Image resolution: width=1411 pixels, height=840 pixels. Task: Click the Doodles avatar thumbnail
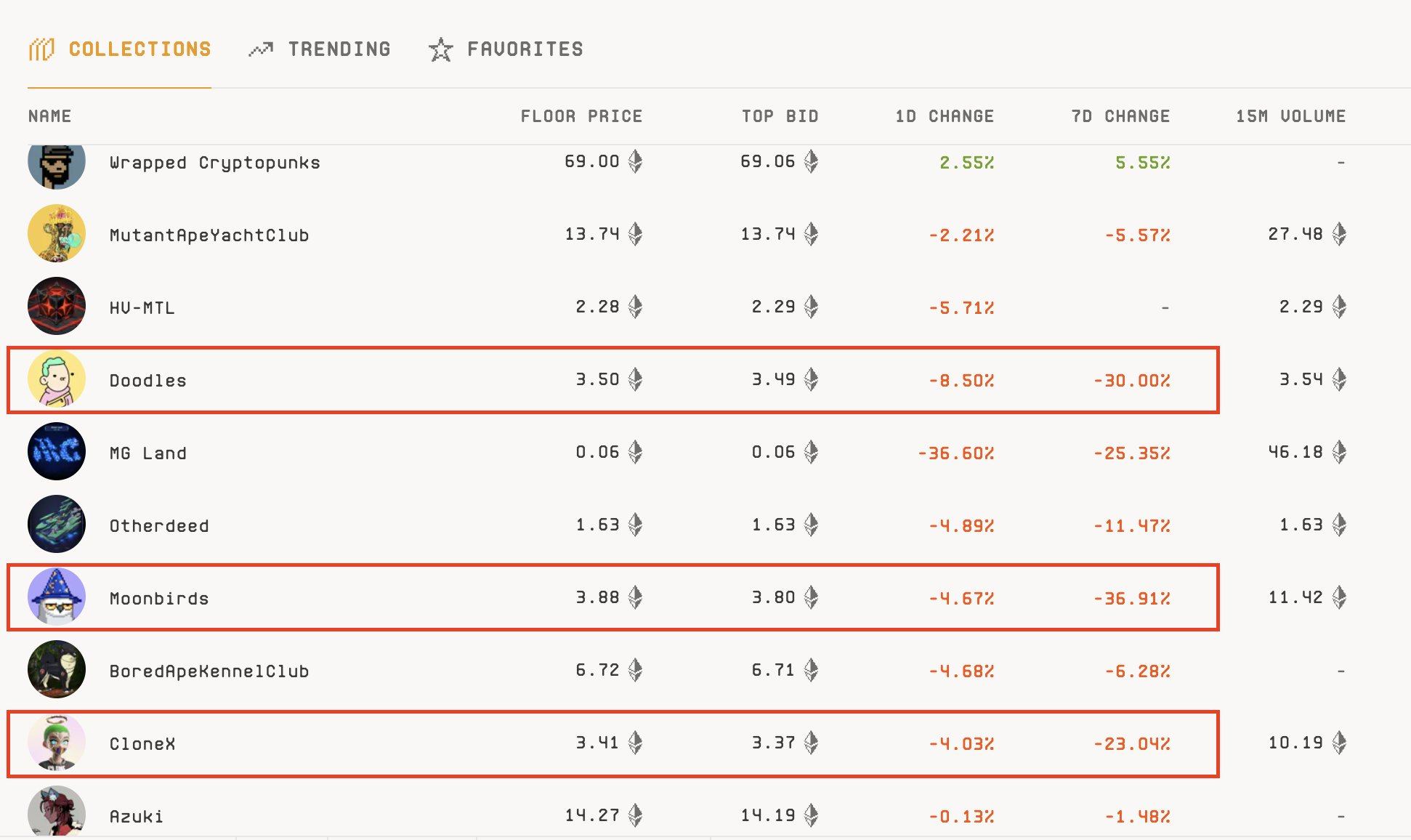click(57, 379)
